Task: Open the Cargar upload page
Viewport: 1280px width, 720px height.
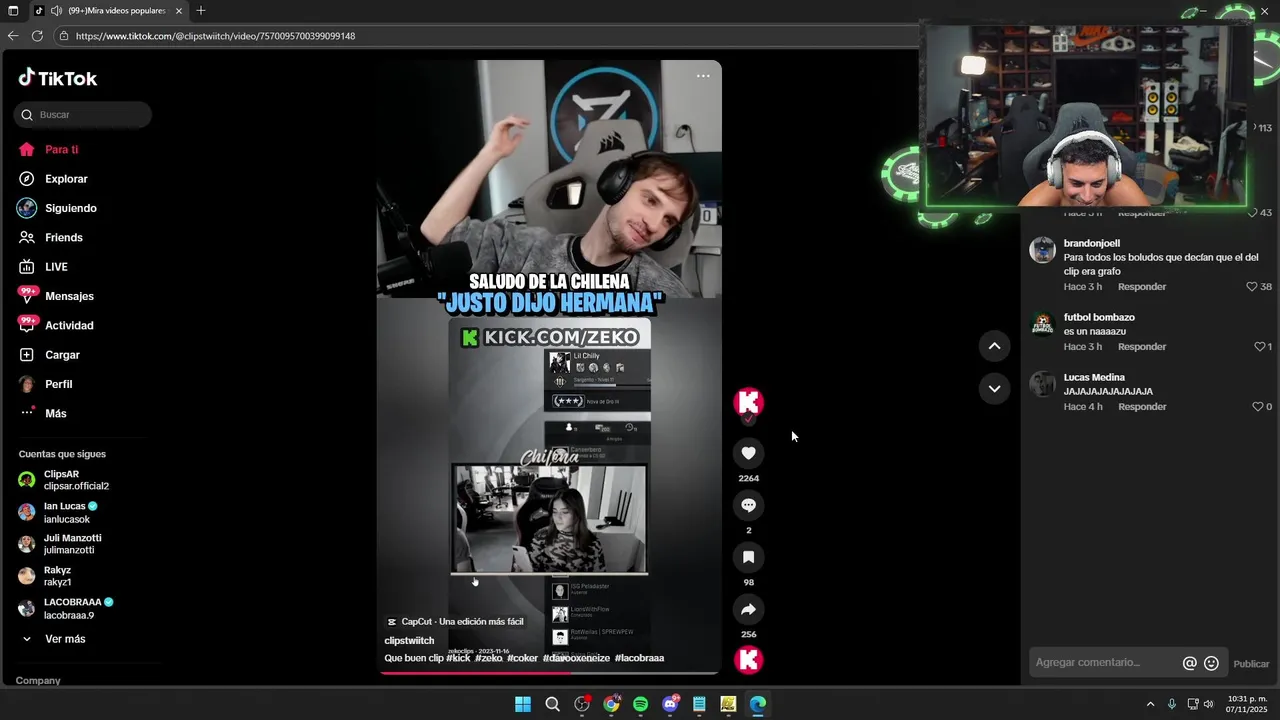Action: [62, 355]
